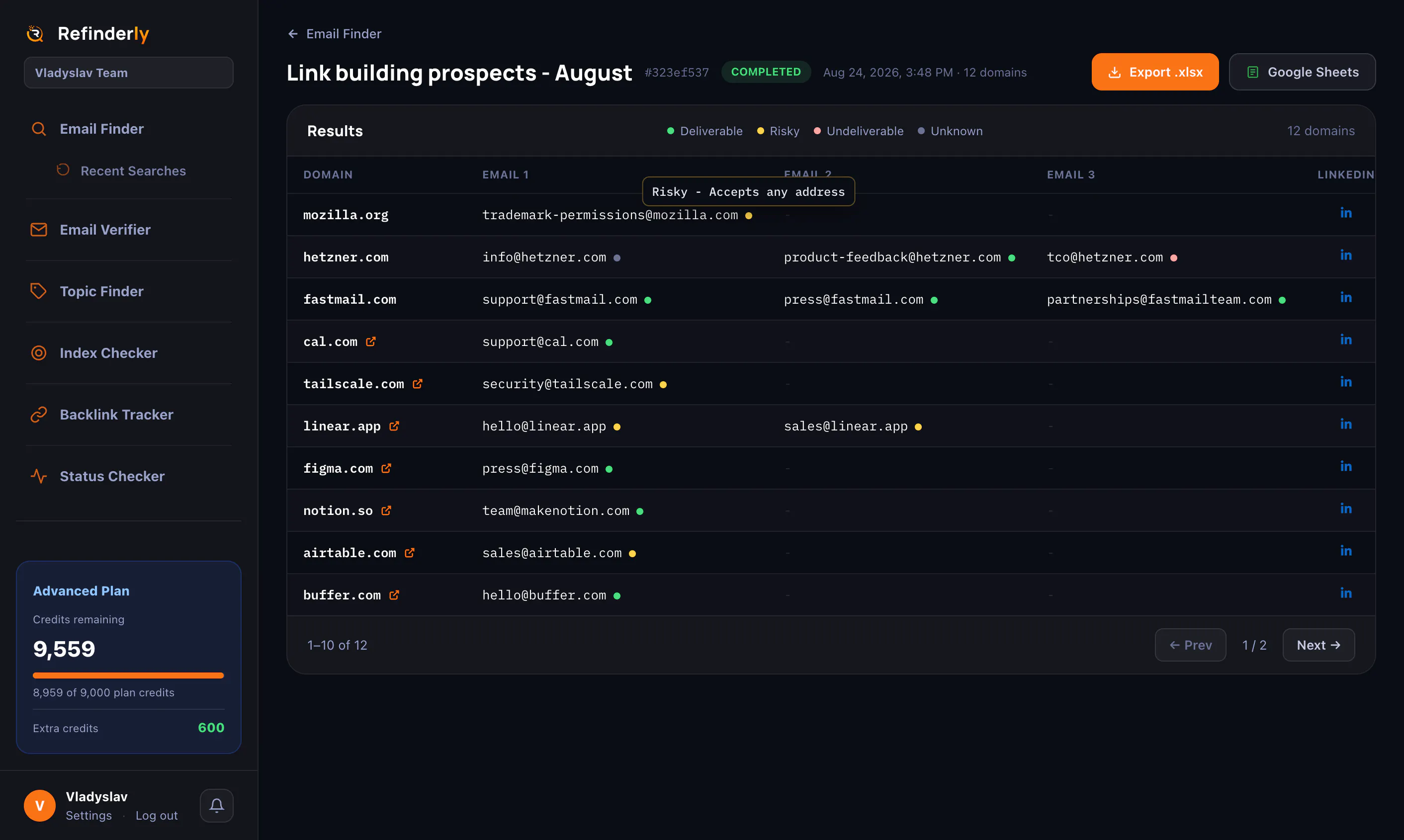Click the risky status dot for trademark-permissions@mozilla.com
The width and height of the screenshot is (1404, 840).
(748, 216)
